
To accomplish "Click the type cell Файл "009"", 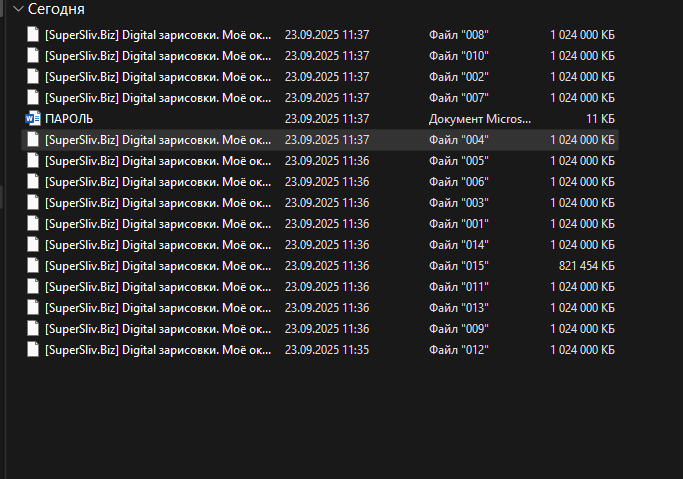I will coord(459,329).
